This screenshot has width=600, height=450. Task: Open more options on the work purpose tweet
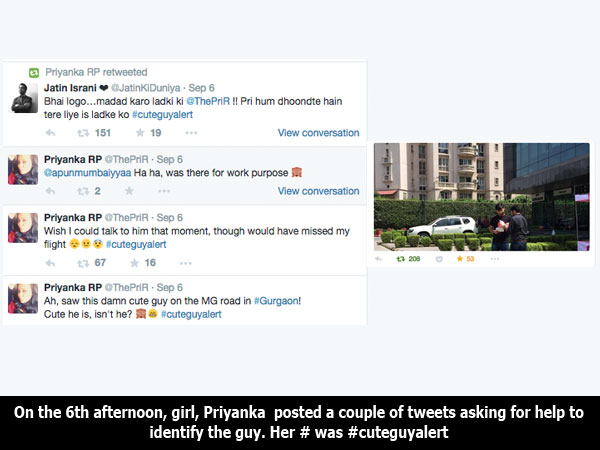click(x=164, y=191)
